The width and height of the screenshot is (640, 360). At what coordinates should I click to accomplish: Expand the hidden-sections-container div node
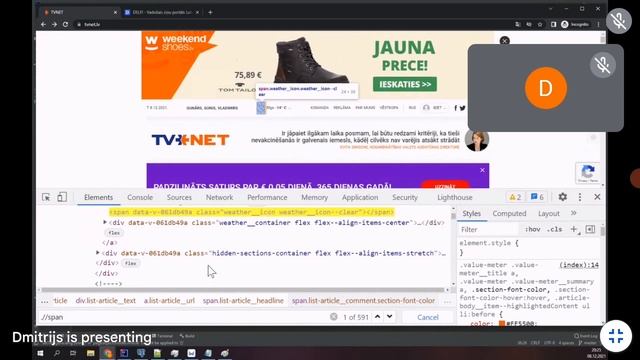98,253
